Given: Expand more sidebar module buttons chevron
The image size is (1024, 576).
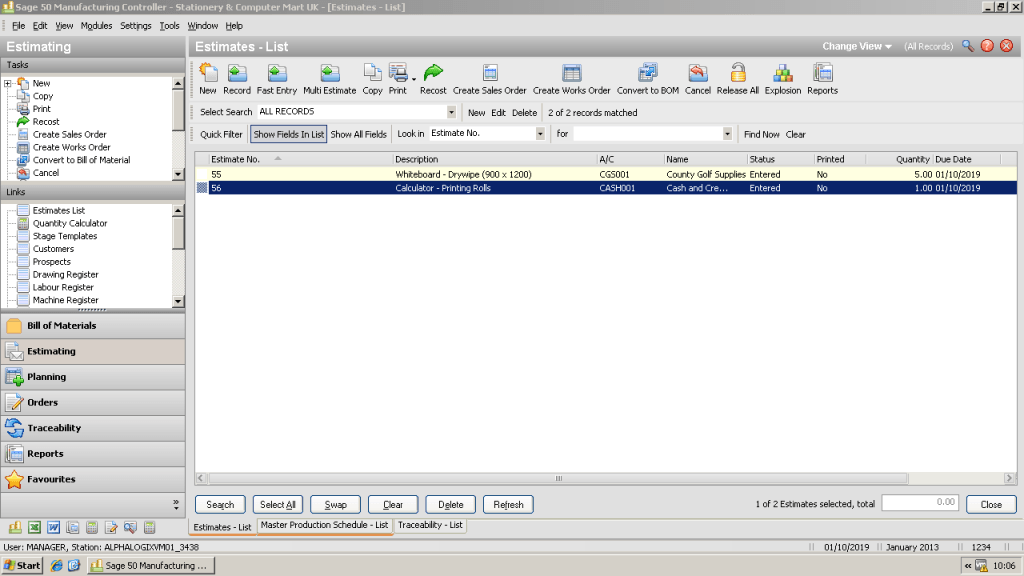Looking at the screenshot, I should click(176, 505).
